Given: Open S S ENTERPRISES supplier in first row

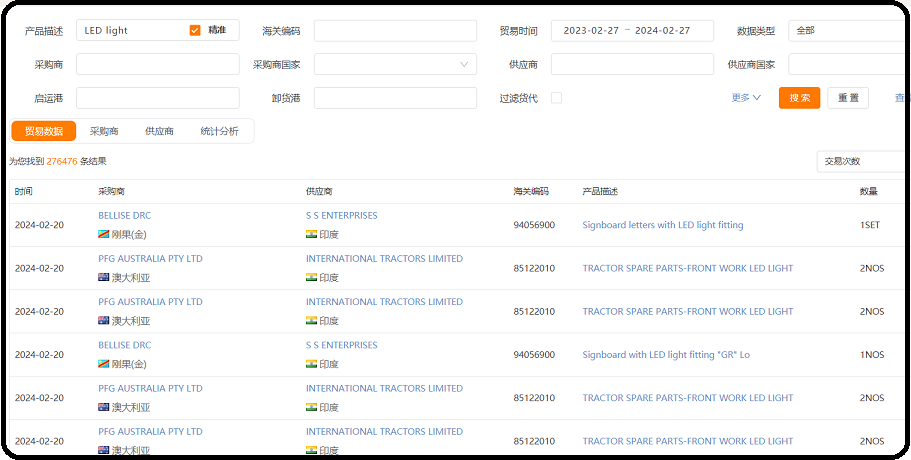Looking at the screenshot, I should 342,215.
